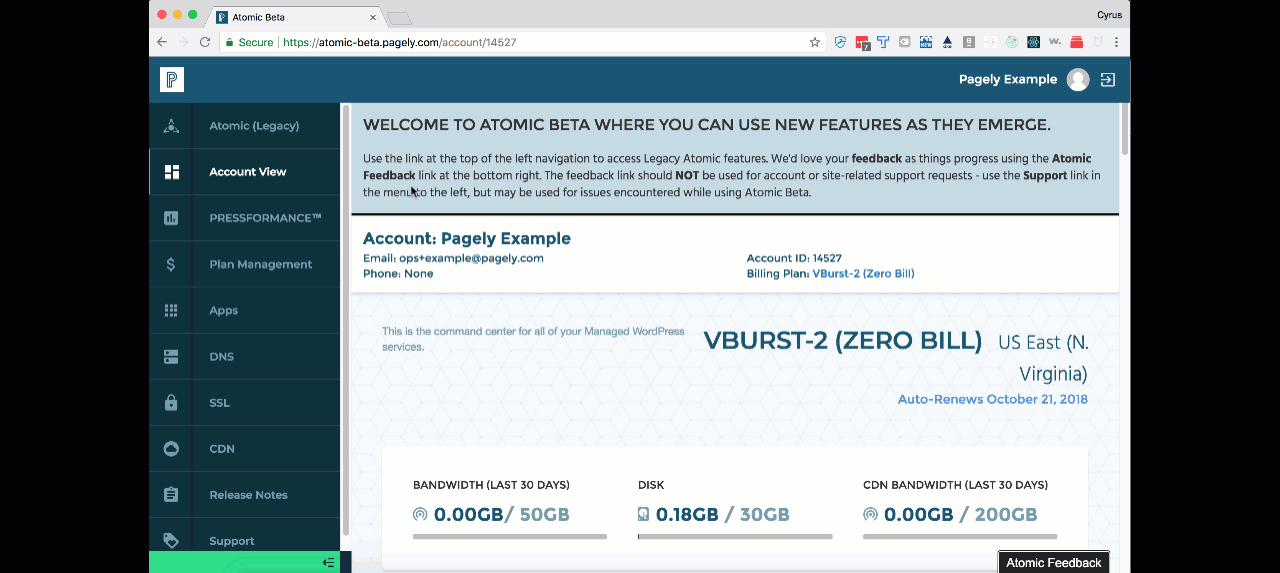
Task: Click the sidebar scrollbar
Action: pos(345,320)
